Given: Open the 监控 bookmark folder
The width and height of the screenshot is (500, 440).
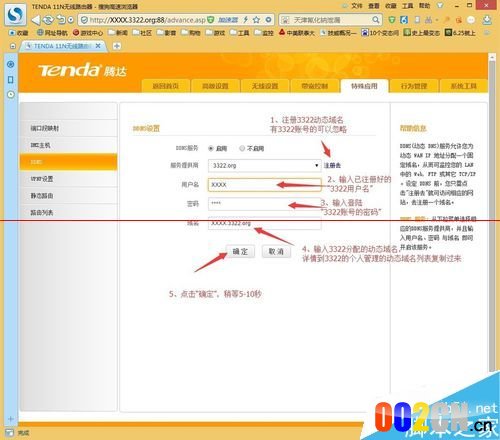Looking at the screenshot, I should pos(264,33).
